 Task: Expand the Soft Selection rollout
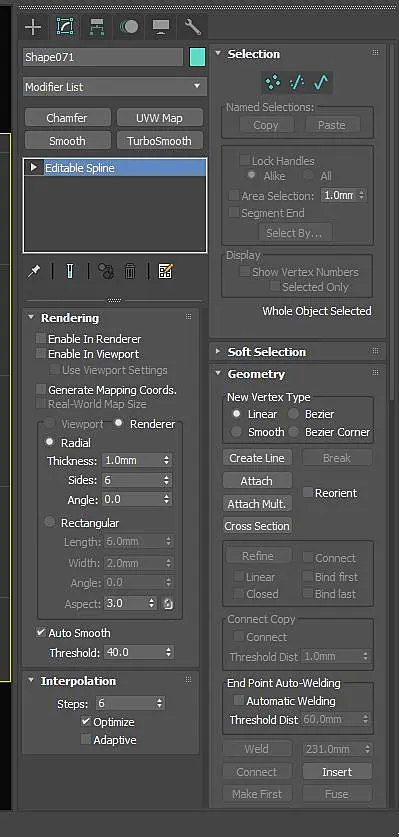coord(218,351)
